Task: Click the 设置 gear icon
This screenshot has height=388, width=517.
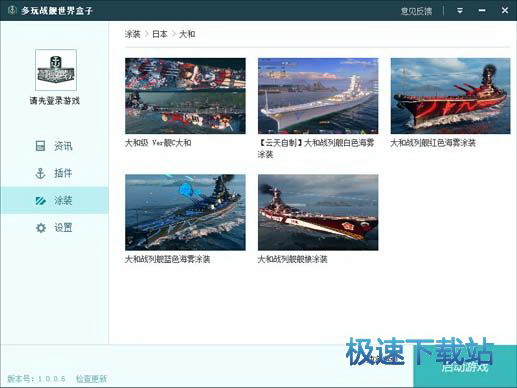Action: coord(41,228)
